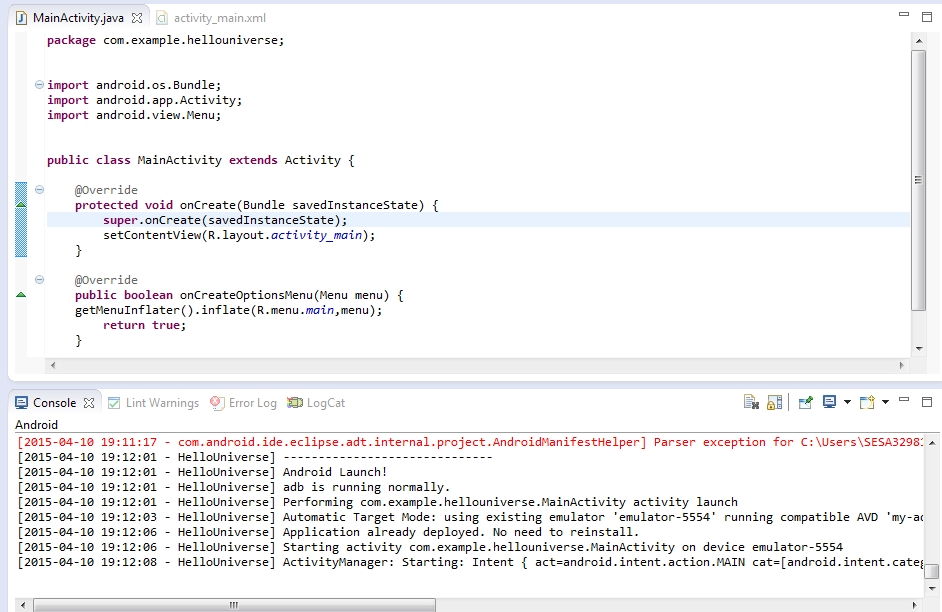The image size is (942, 612).
Task: Collapse the onCreateOptionsMenu method fold marker
Action: coord(39,280)
